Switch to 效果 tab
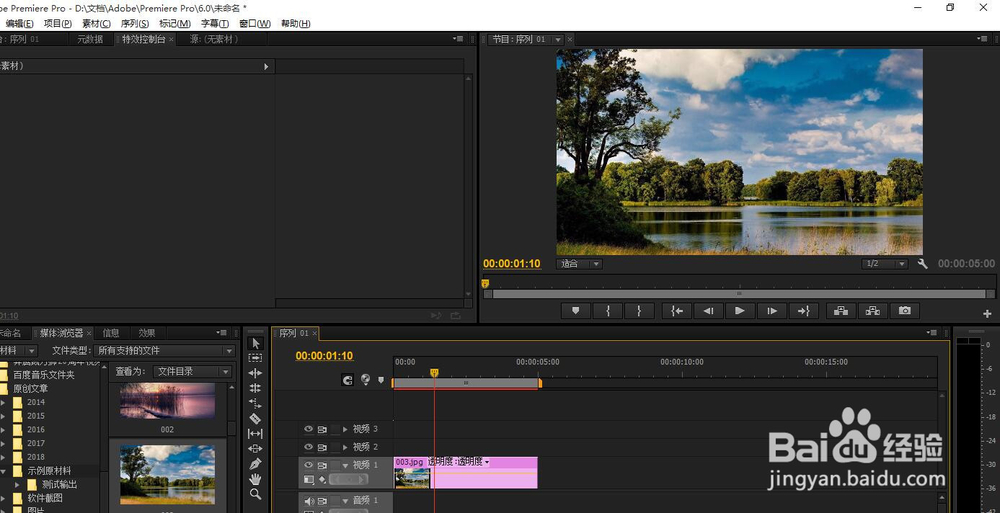1000x513 pixels. point(147,333)
